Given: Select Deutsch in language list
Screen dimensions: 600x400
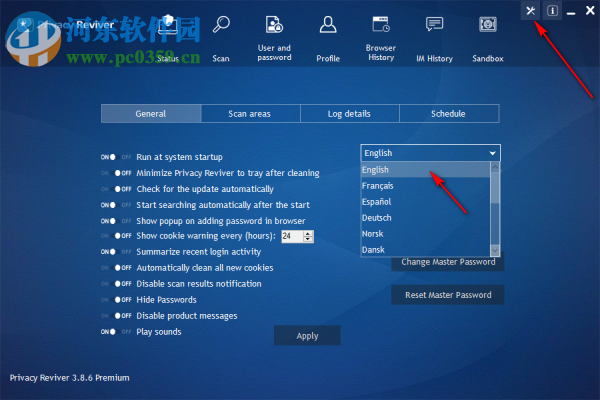Looking at the screenshot, I should click(426, 218).
